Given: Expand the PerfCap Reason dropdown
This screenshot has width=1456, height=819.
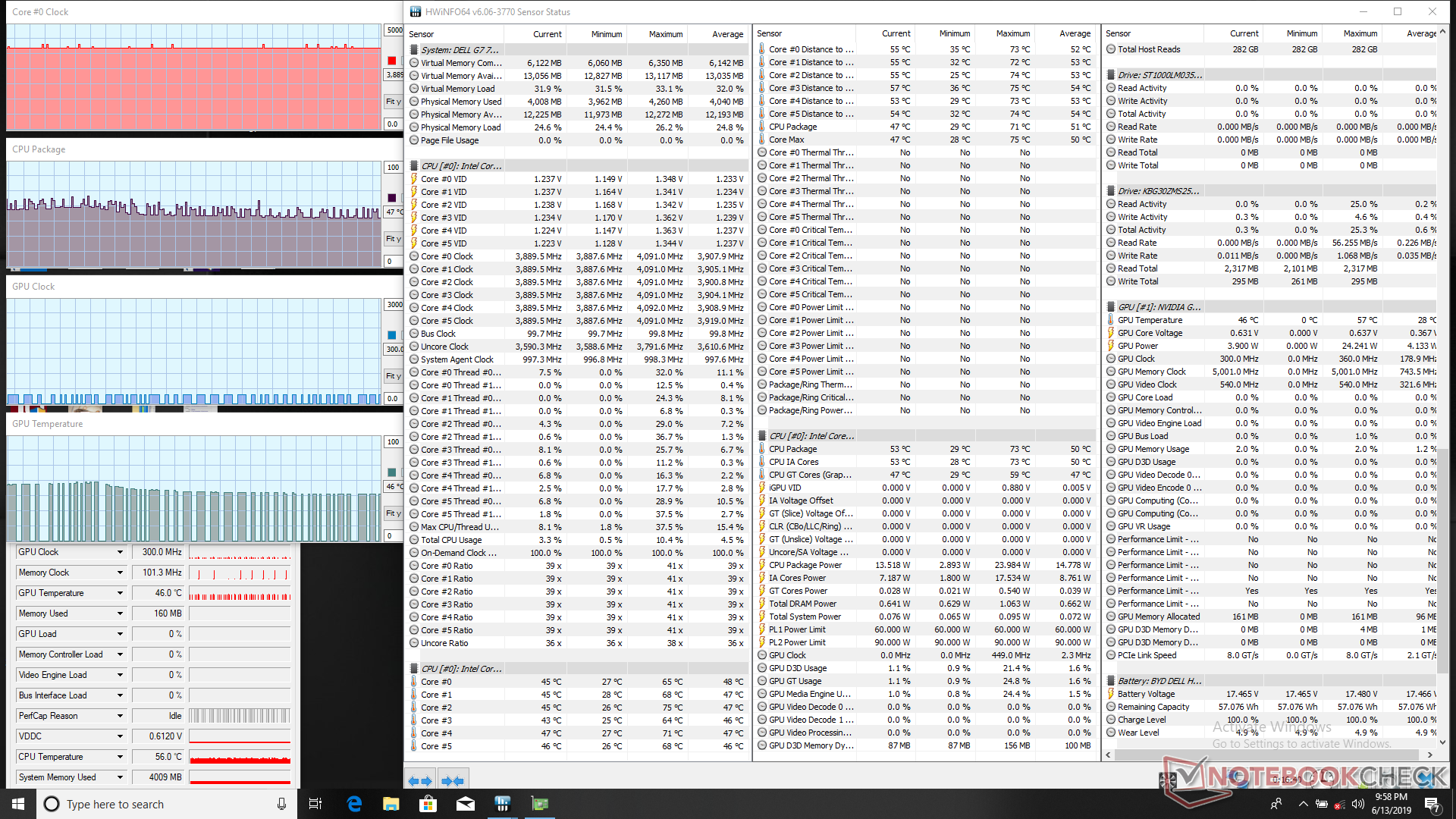Looking at the screenshot, I should 120,716.
